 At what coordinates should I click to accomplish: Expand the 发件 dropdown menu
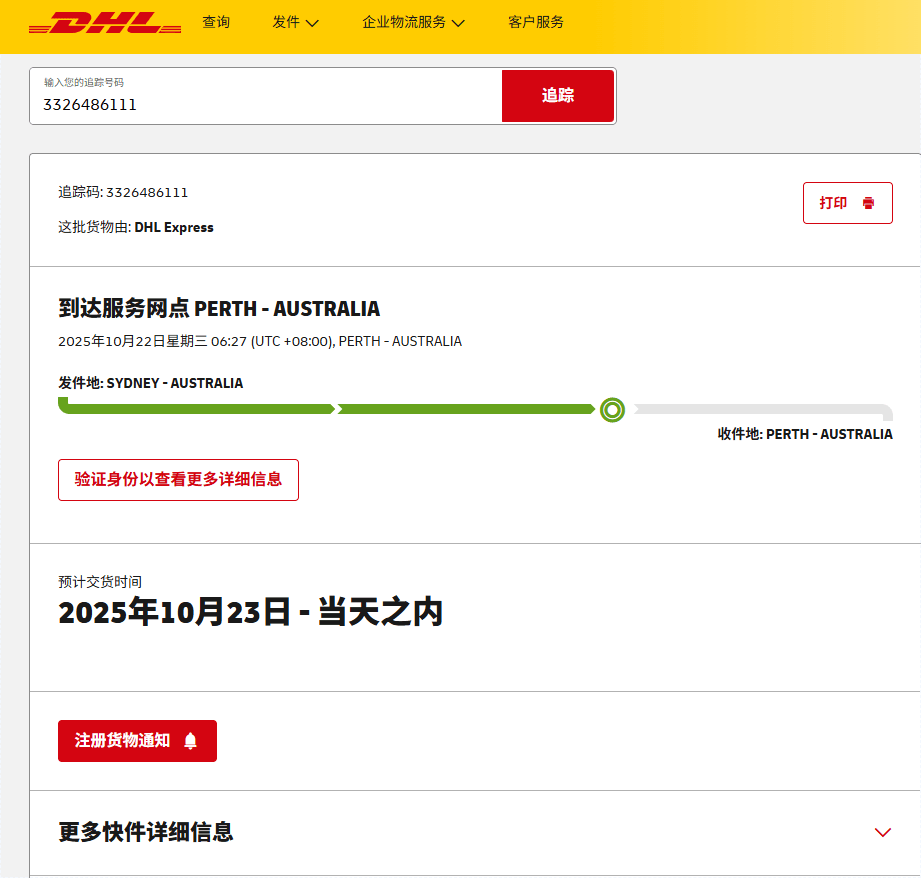point(295,22)
